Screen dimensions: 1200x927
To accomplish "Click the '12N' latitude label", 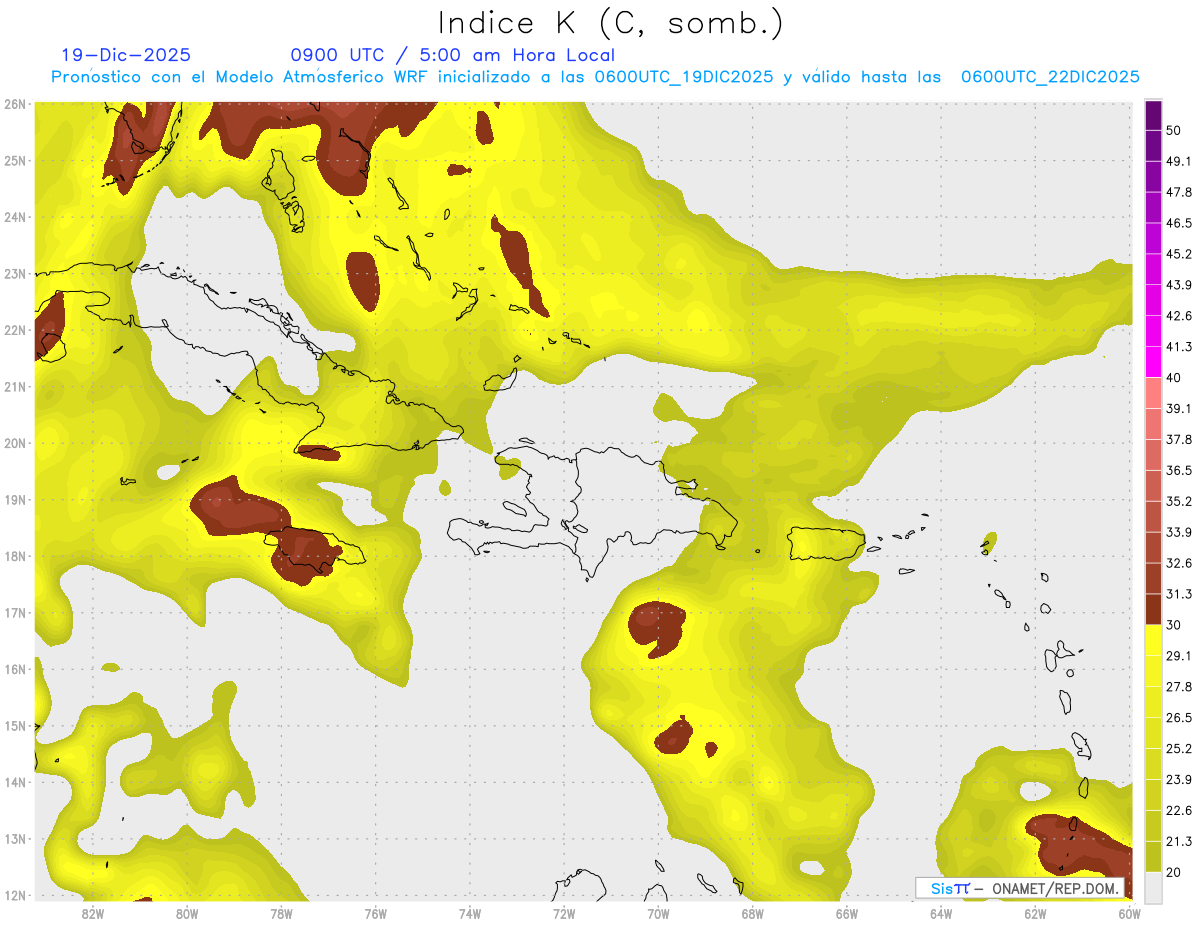I will pyautogui.click(x=14, y=895).
